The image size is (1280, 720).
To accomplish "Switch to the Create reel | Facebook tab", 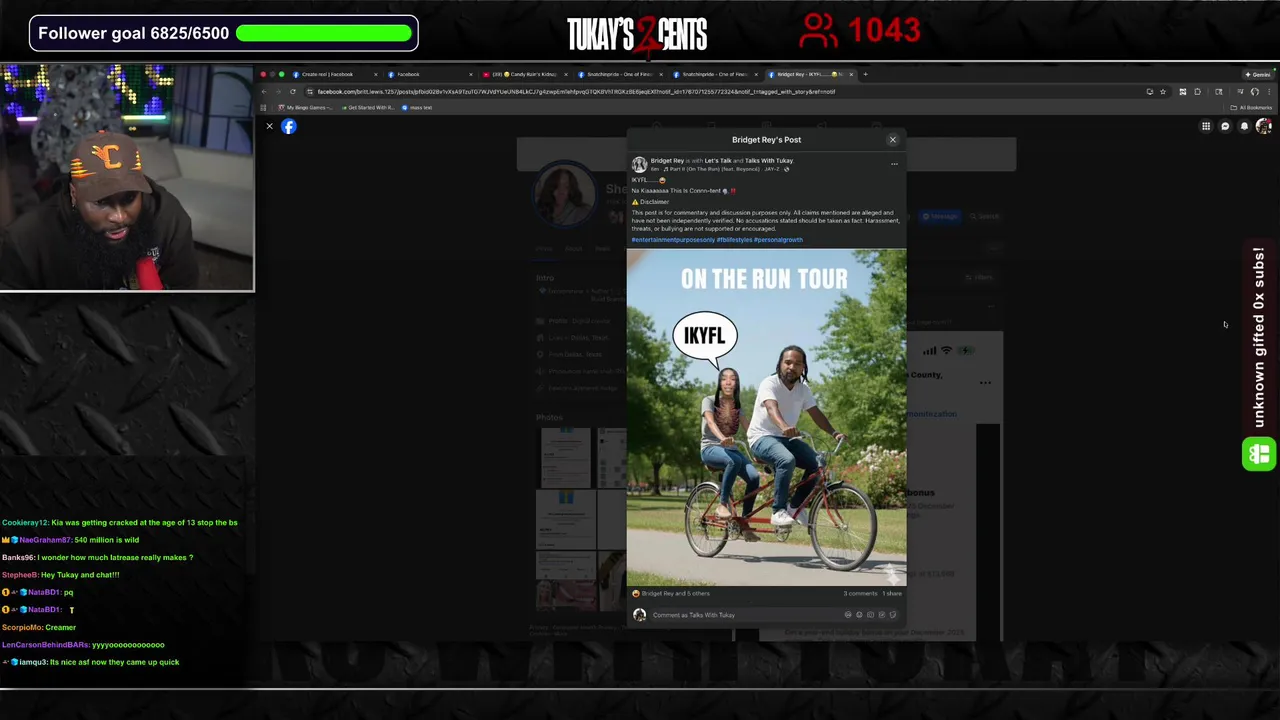I will click(x=333, y=74).
